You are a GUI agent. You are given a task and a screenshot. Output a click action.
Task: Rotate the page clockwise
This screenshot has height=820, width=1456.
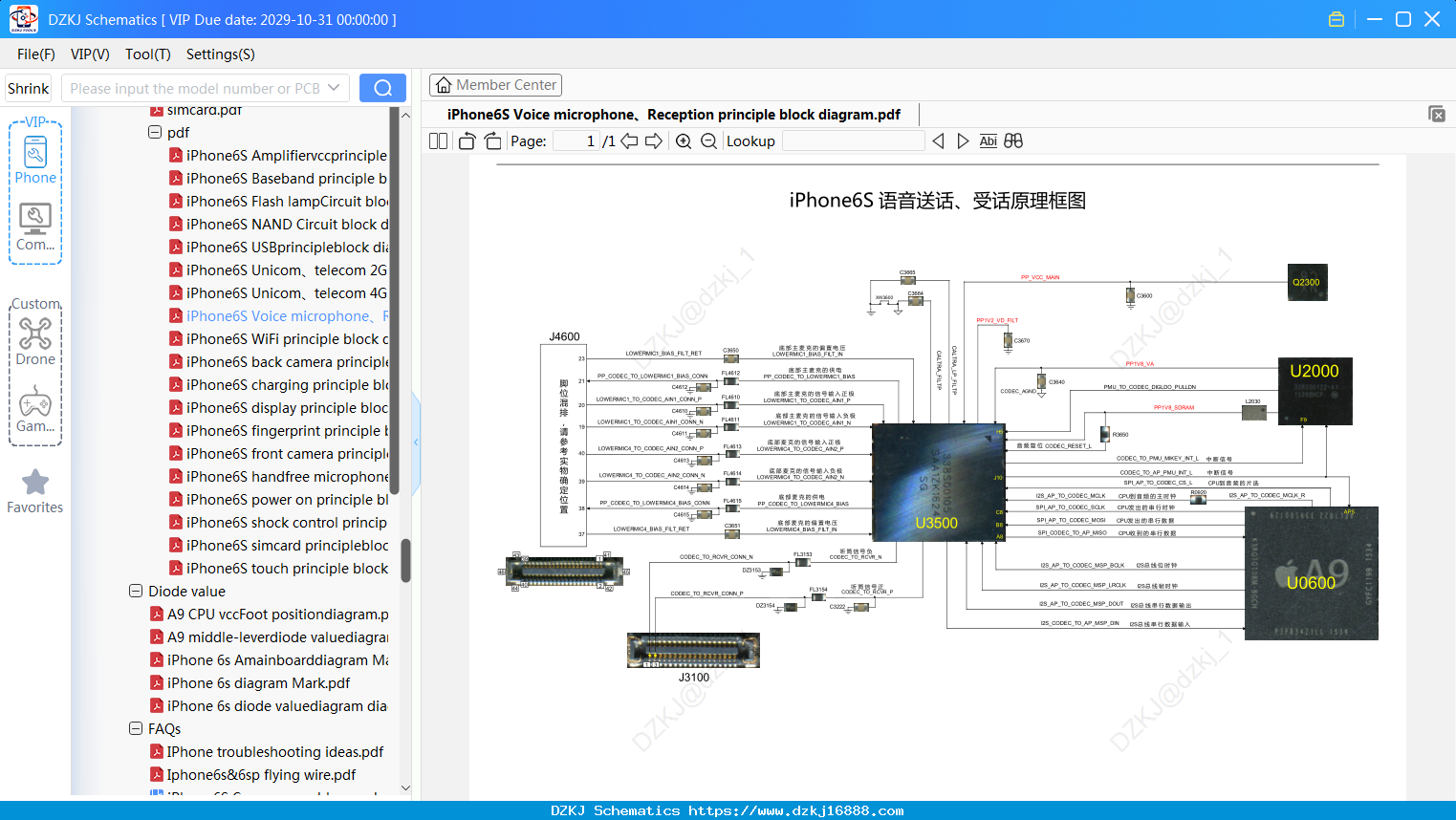[493, 141]
